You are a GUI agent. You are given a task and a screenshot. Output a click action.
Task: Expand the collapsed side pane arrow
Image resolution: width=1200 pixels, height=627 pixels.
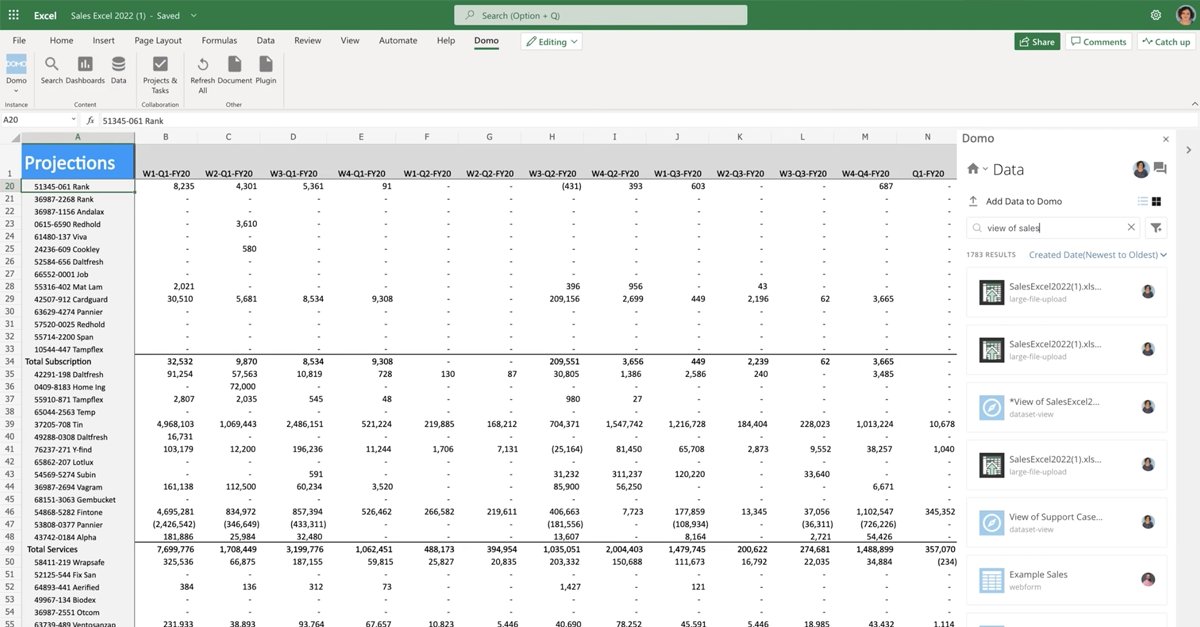[1187, 150]
